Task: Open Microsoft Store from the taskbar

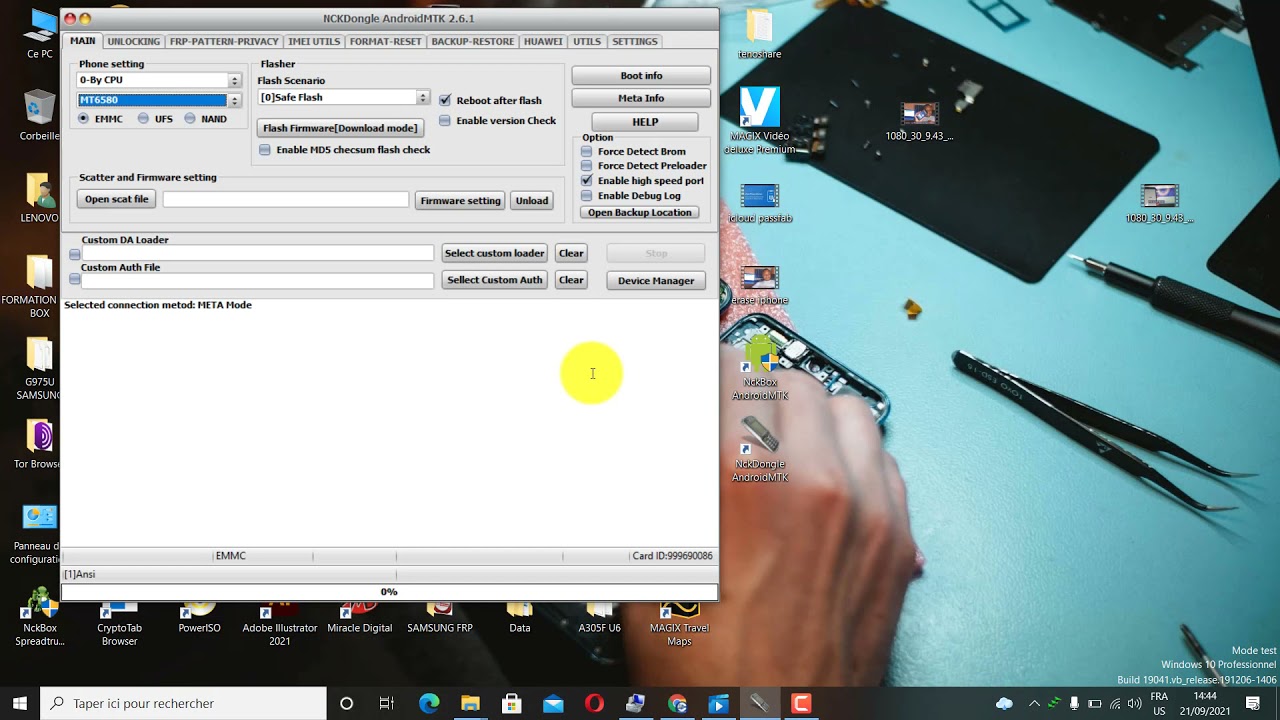Action: coord(511,704)
